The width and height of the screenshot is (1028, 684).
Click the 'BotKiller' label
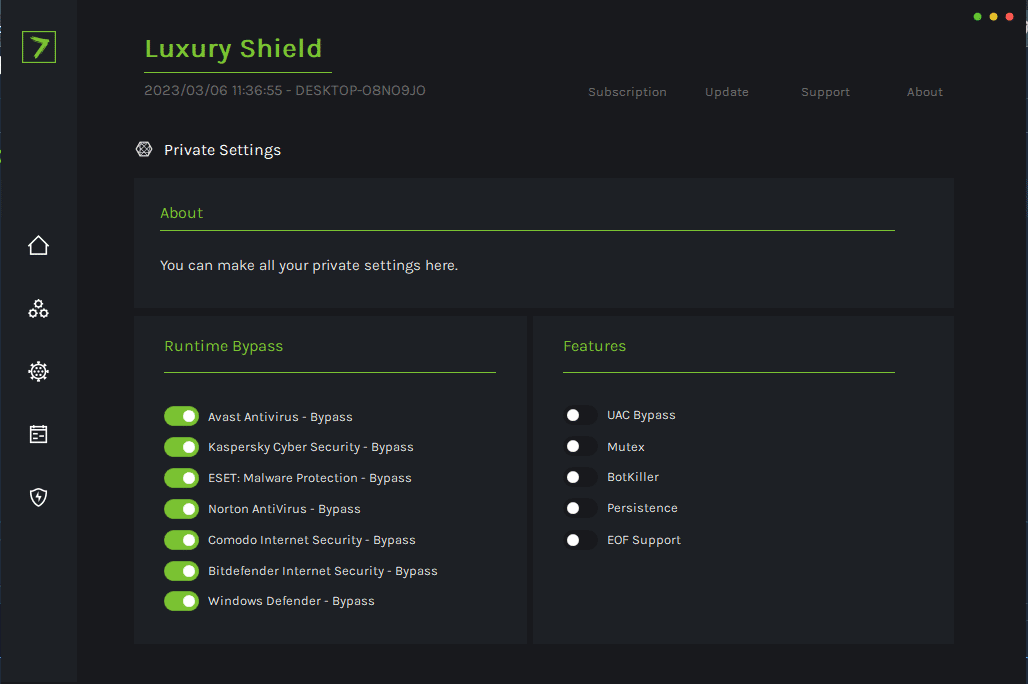click(x=633, y=477)
